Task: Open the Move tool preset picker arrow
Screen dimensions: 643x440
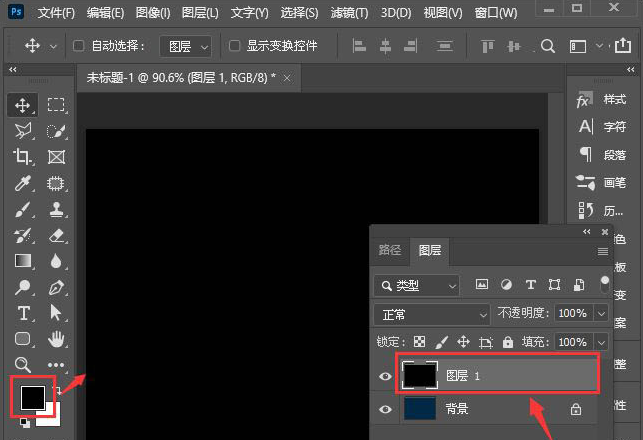Action: point(53,47)
